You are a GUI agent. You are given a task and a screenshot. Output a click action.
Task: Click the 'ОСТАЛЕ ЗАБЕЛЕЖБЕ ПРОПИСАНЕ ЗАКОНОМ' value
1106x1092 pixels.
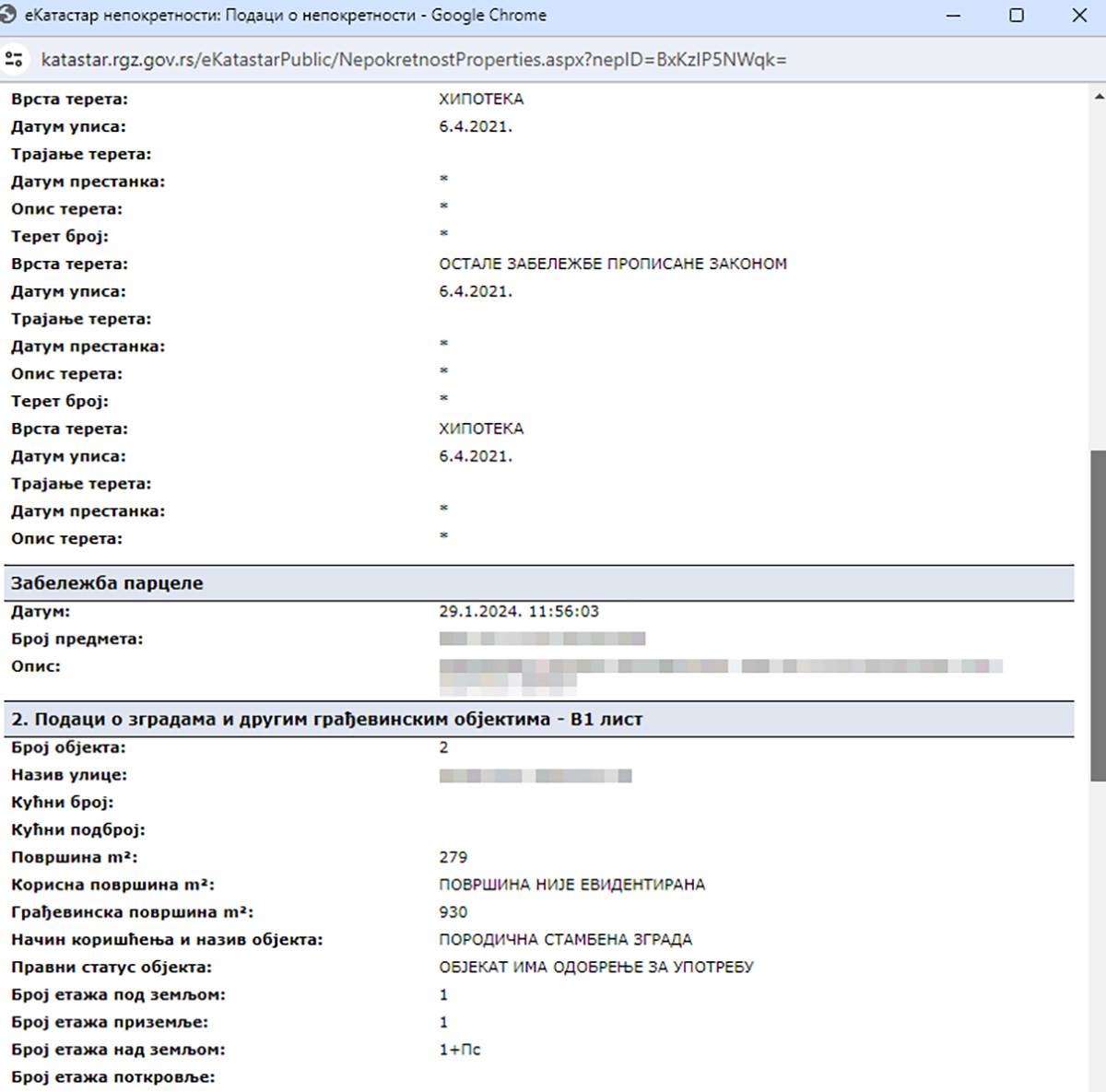click(x=613, y=264)
